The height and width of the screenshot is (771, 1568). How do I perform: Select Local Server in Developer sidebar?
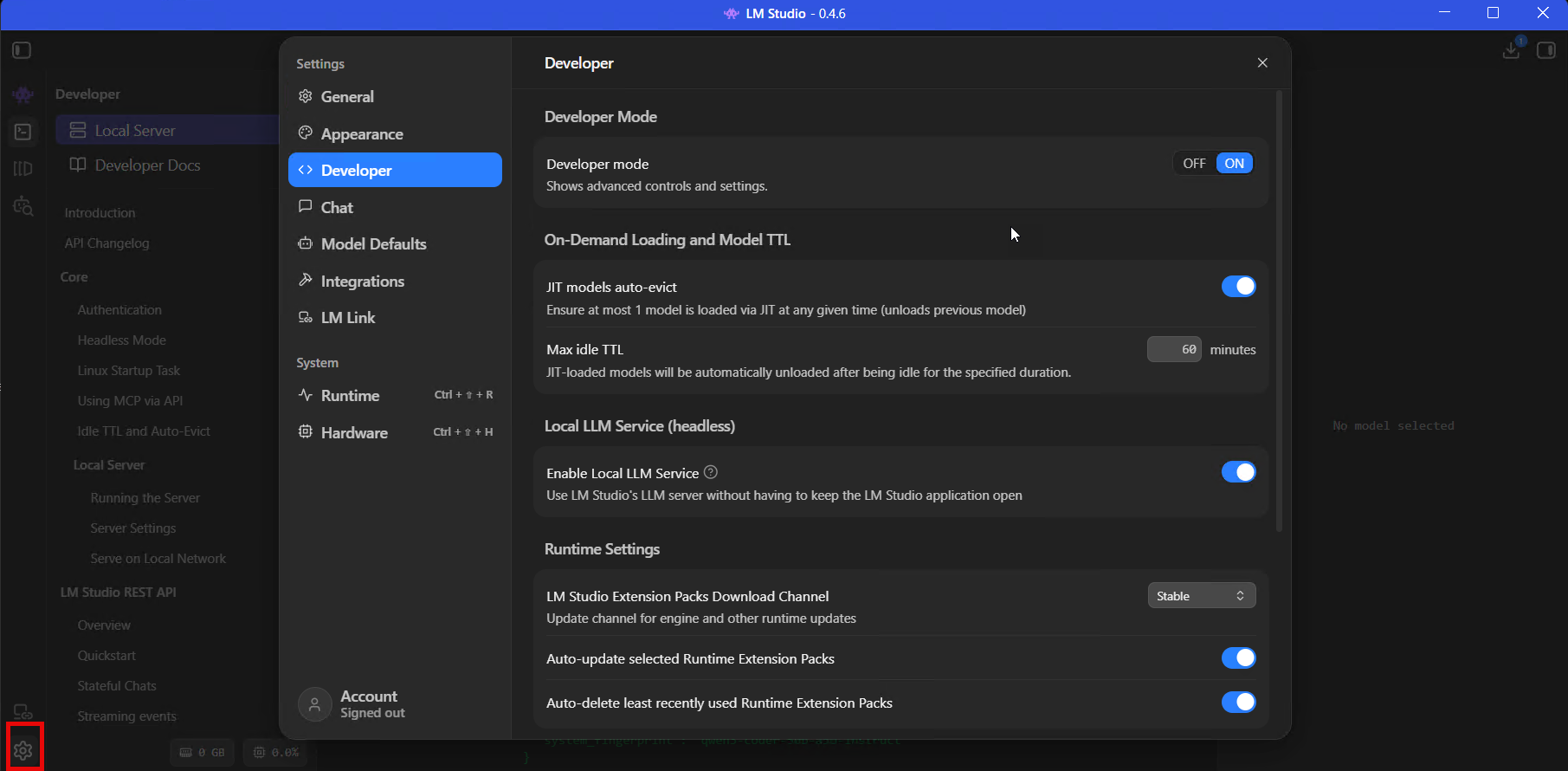(167, 130)
